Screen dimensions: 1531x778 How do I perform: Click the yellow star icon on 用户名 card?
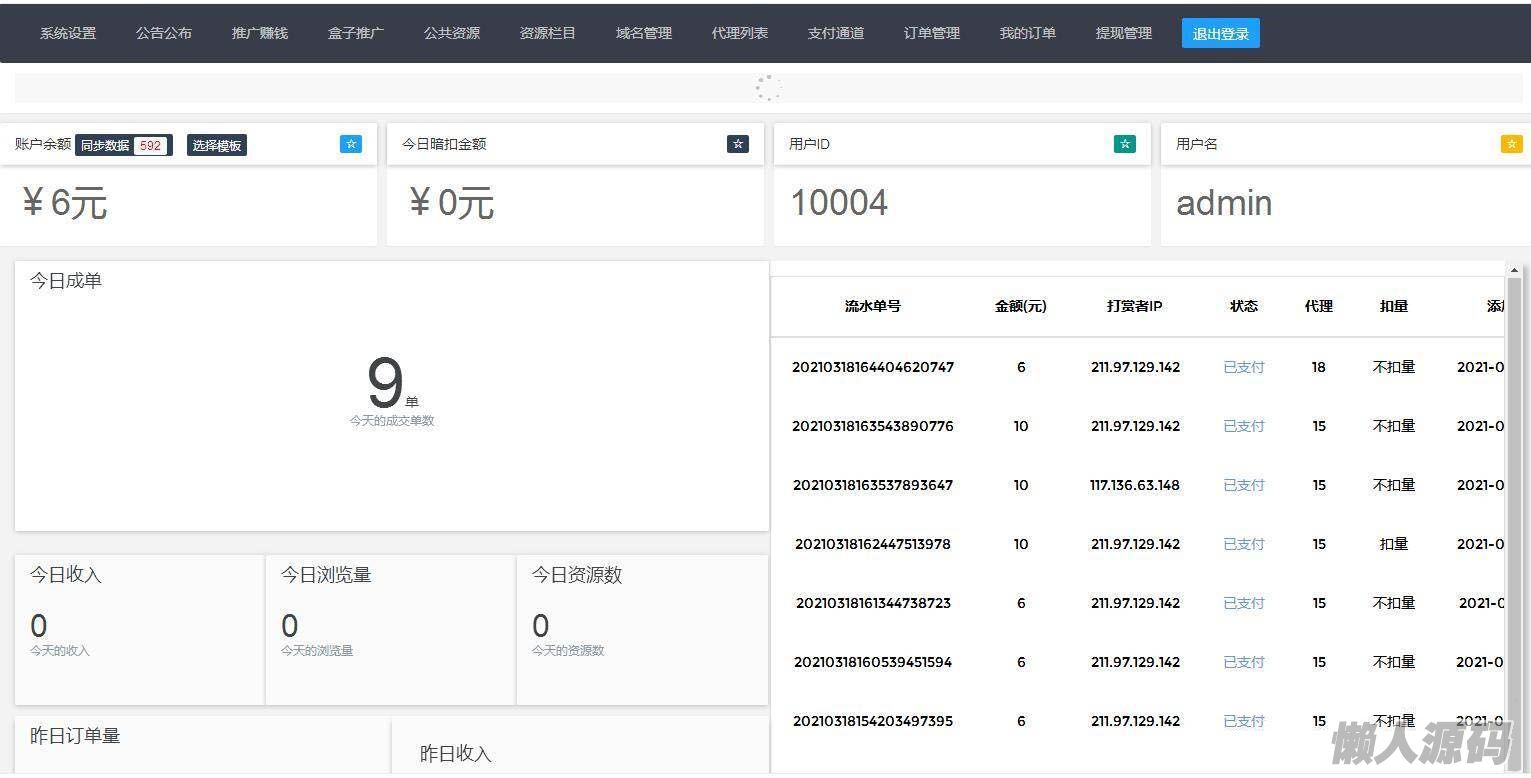(1511, 144)
